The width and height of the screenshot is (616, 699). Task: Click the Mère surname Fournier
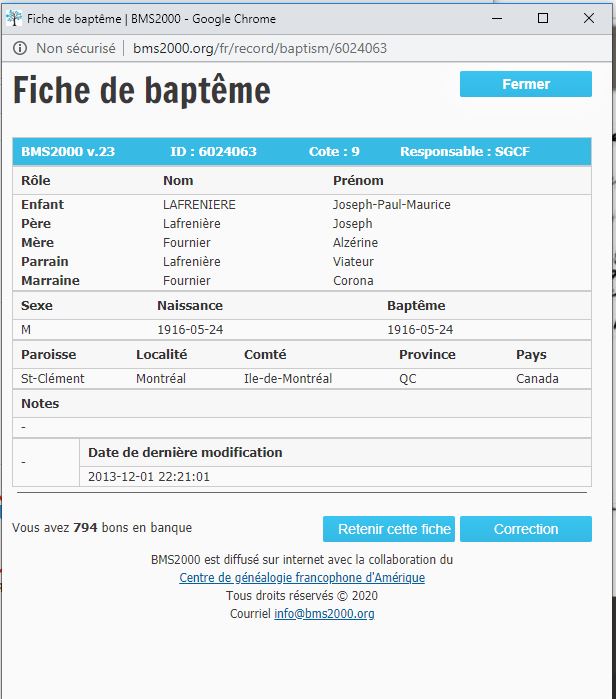[187, 243]
